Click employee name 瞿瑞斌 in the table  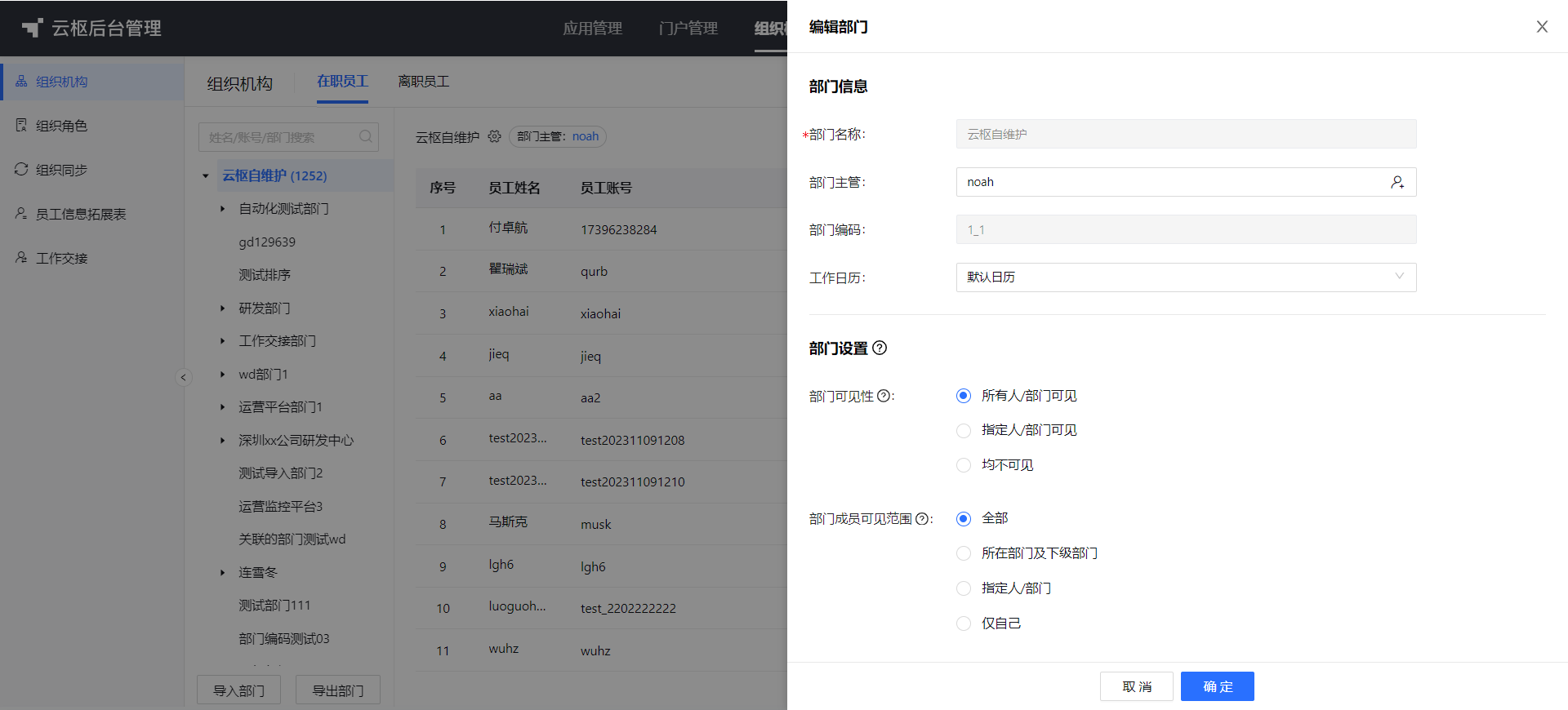point(508,269)
